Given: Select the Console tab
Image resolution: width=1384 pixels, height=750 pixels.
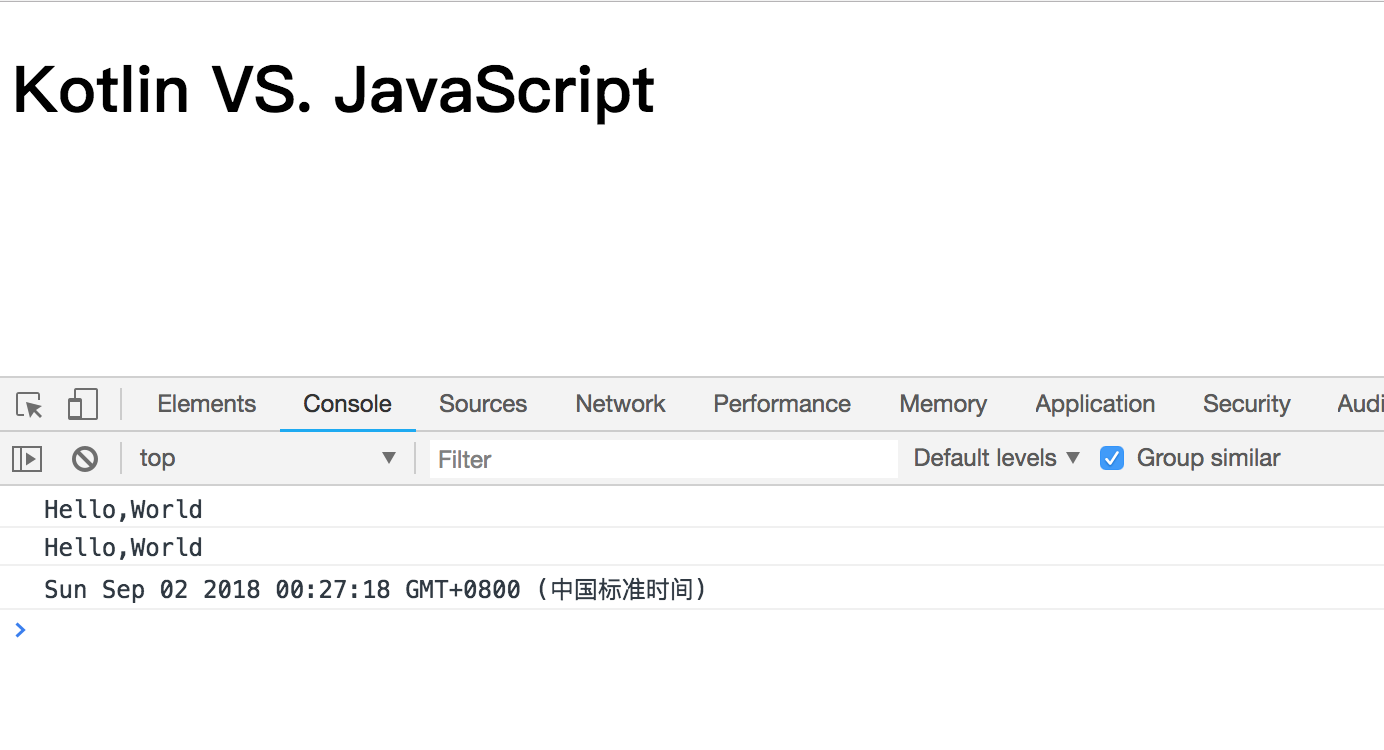Looking at the screenshot, I should 347,404.
